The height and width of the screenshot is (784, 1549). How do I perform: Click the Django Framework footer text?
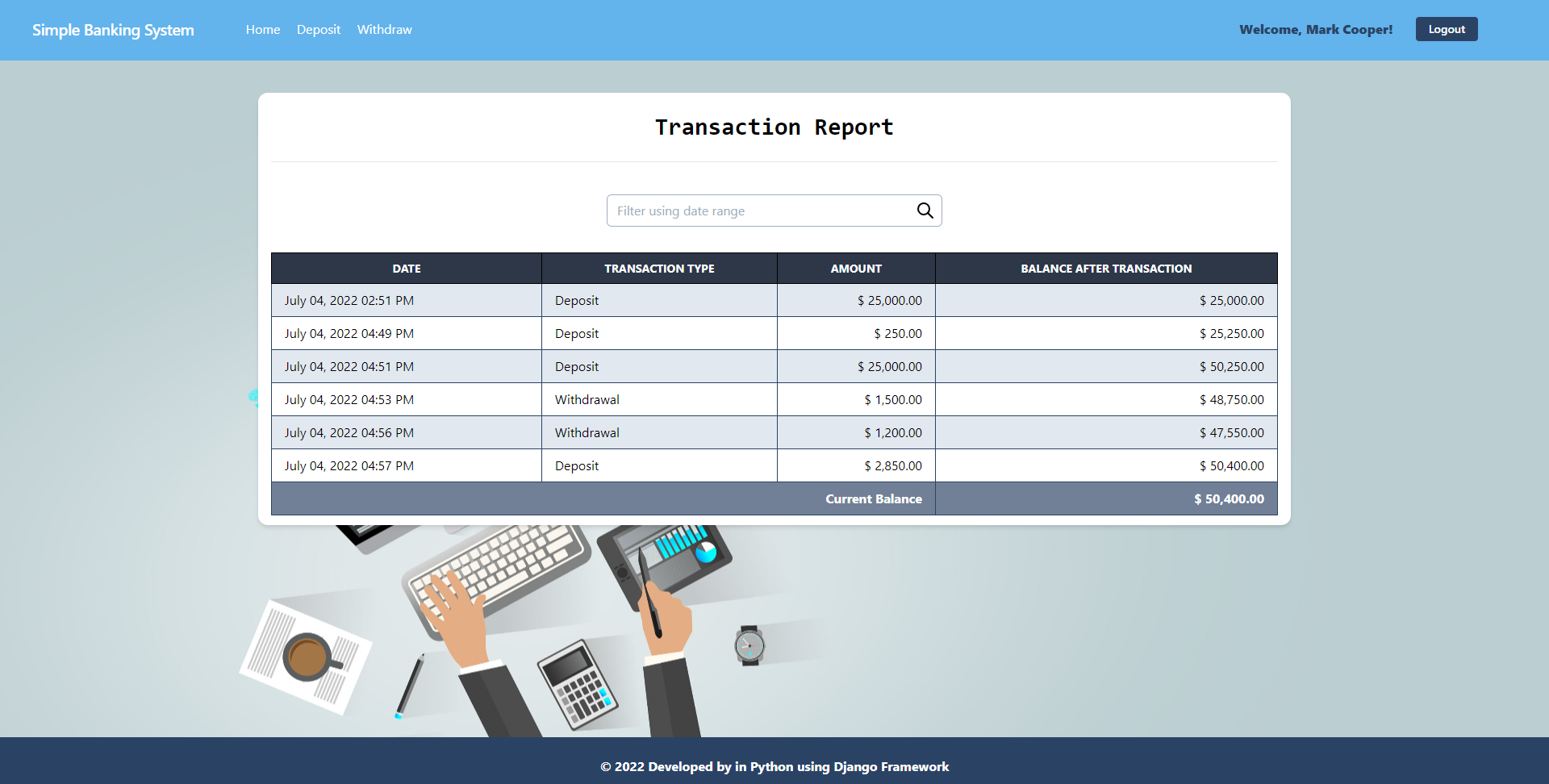coord(774,766)
